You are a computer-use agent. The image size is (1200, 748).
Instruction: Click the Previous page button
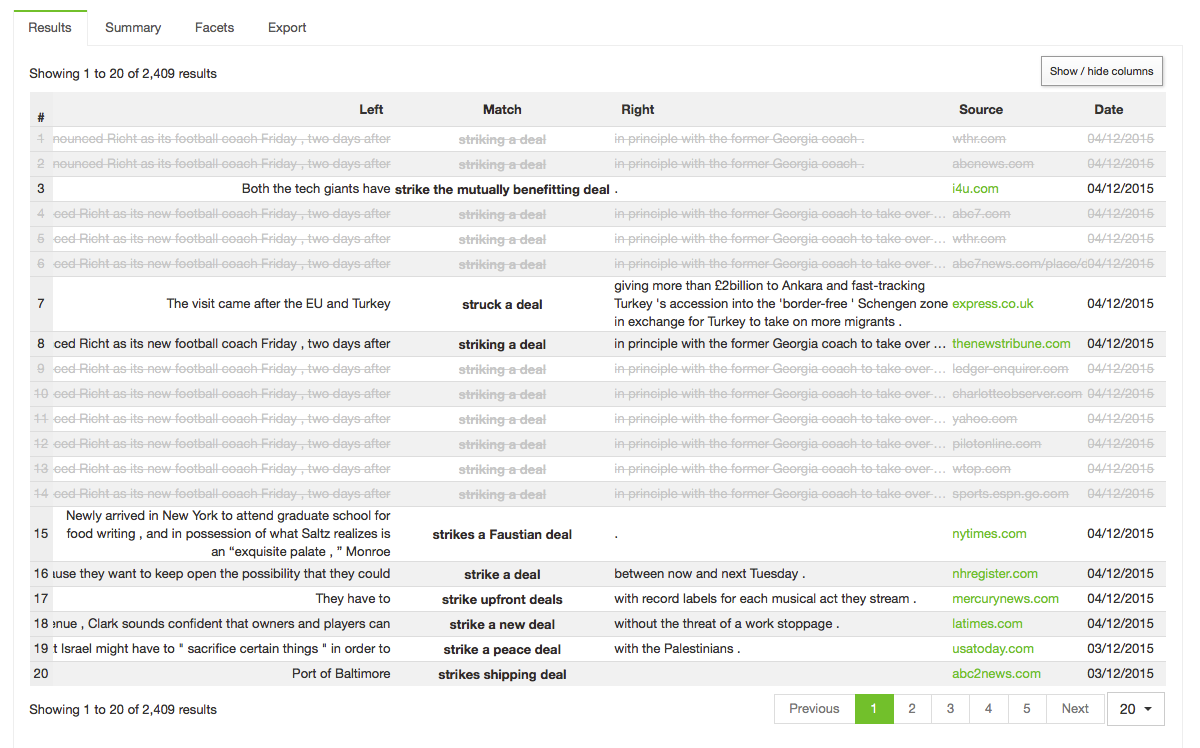click(x=814, y=709)
